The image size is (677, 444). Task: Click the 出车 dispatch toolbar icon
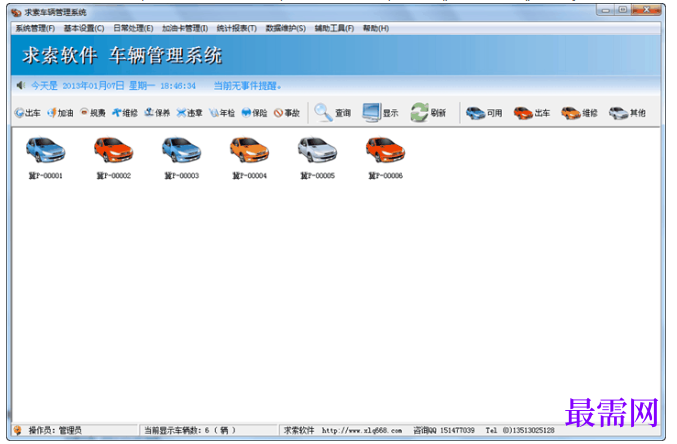[x=27, y=113]
